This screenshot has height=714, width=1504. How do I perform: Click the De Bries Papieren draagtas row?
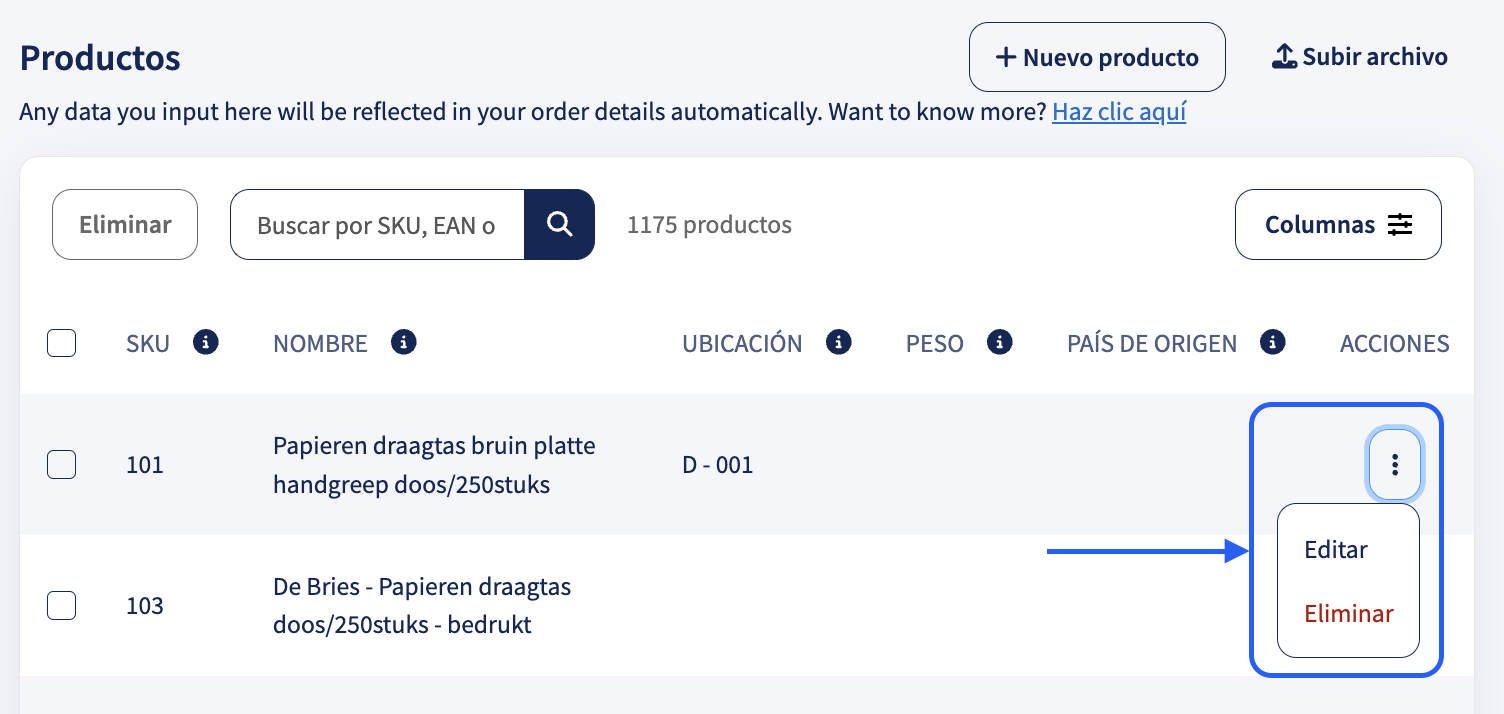(746, 605)
